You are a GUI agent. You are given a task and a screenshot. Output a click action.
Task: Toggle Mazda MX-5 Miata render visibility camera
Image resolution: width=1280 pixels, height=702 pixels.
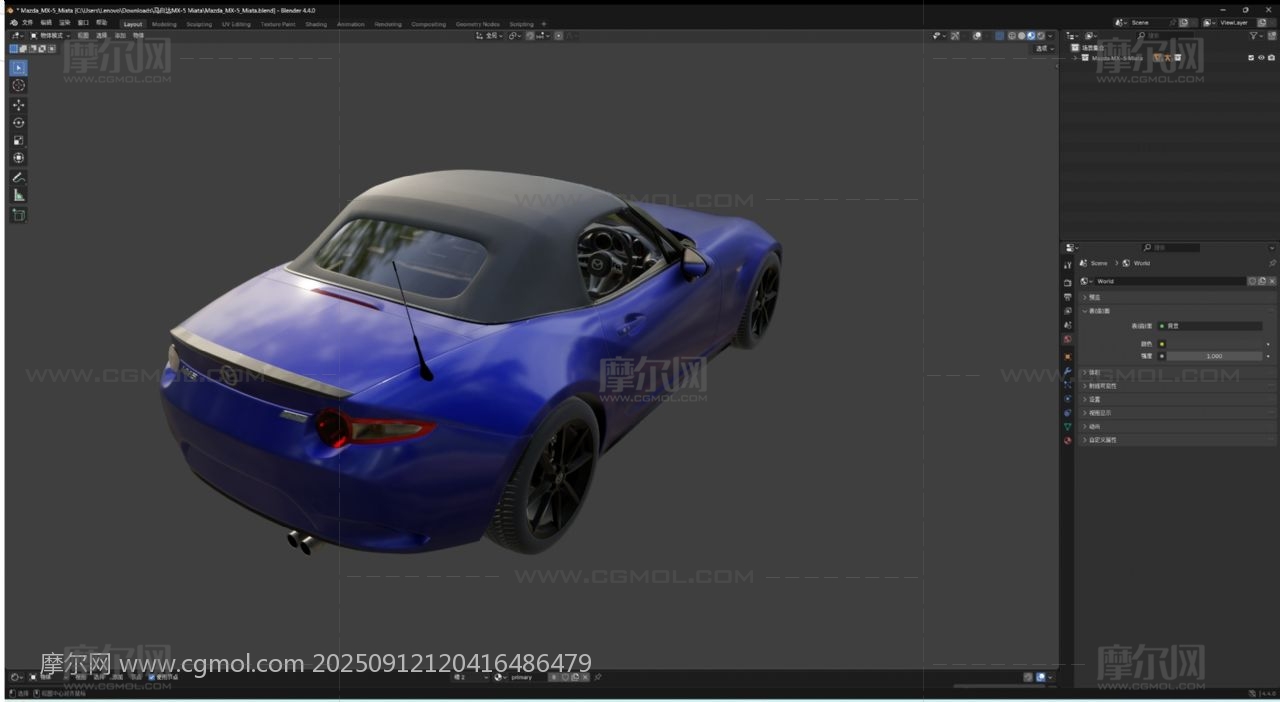click(x=1271, y=58)
